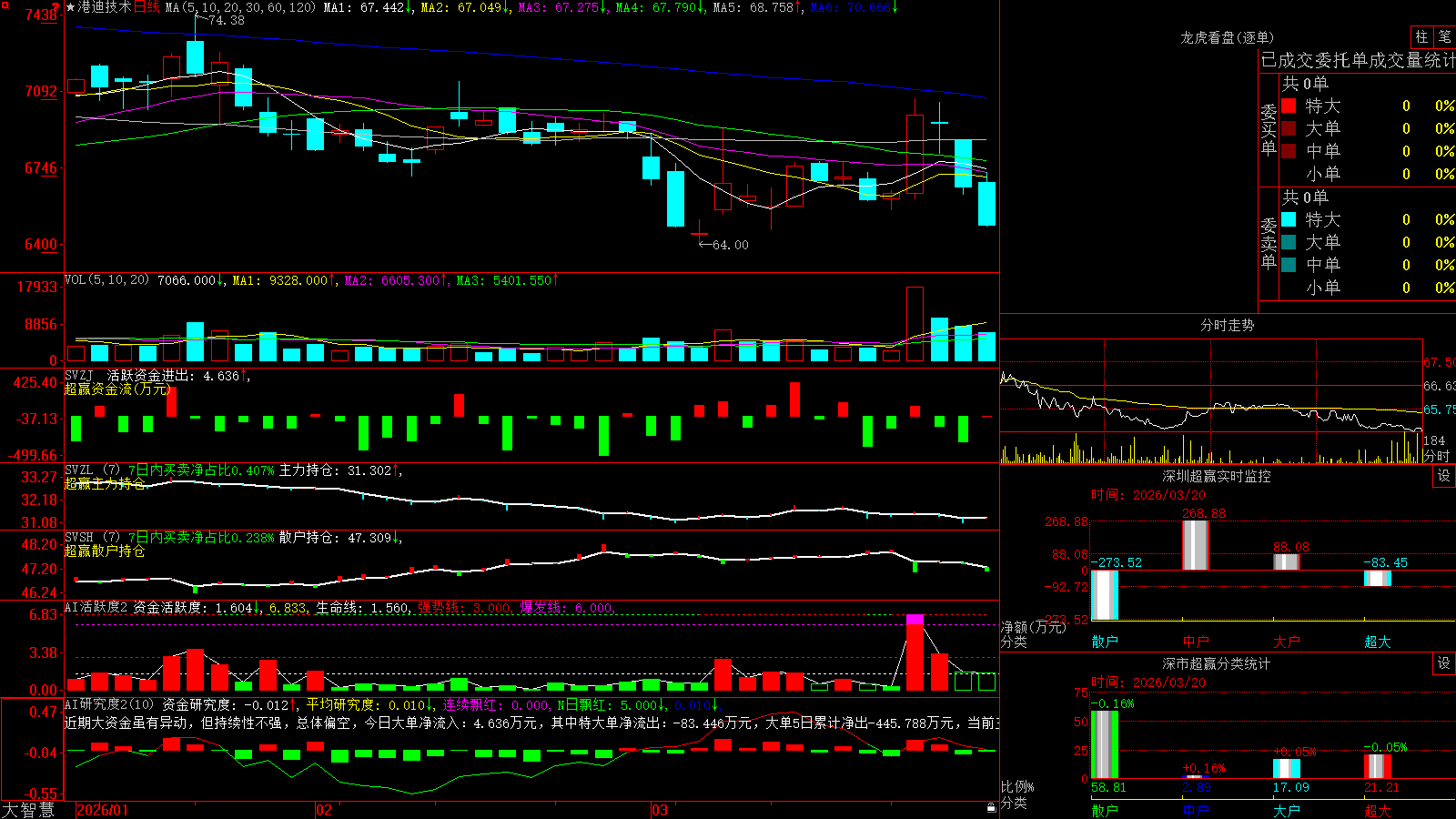Click the magenta AI活跃度 peak bar
The height and width of the screenshot is (819, 1456).
[915, 620]
